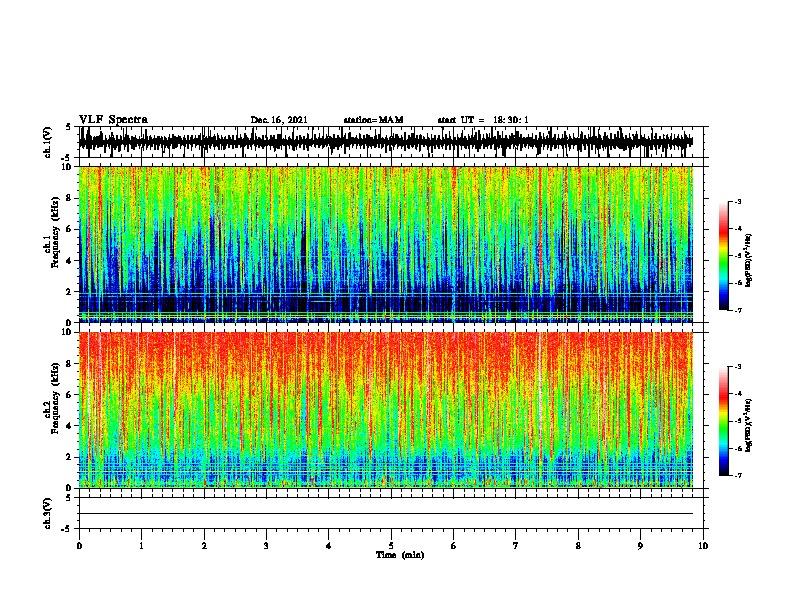Viewport: 792px width, 612px height.
Task: Click the ch.1 frequency axis tick "8"
Action: [x=69, y=198]
